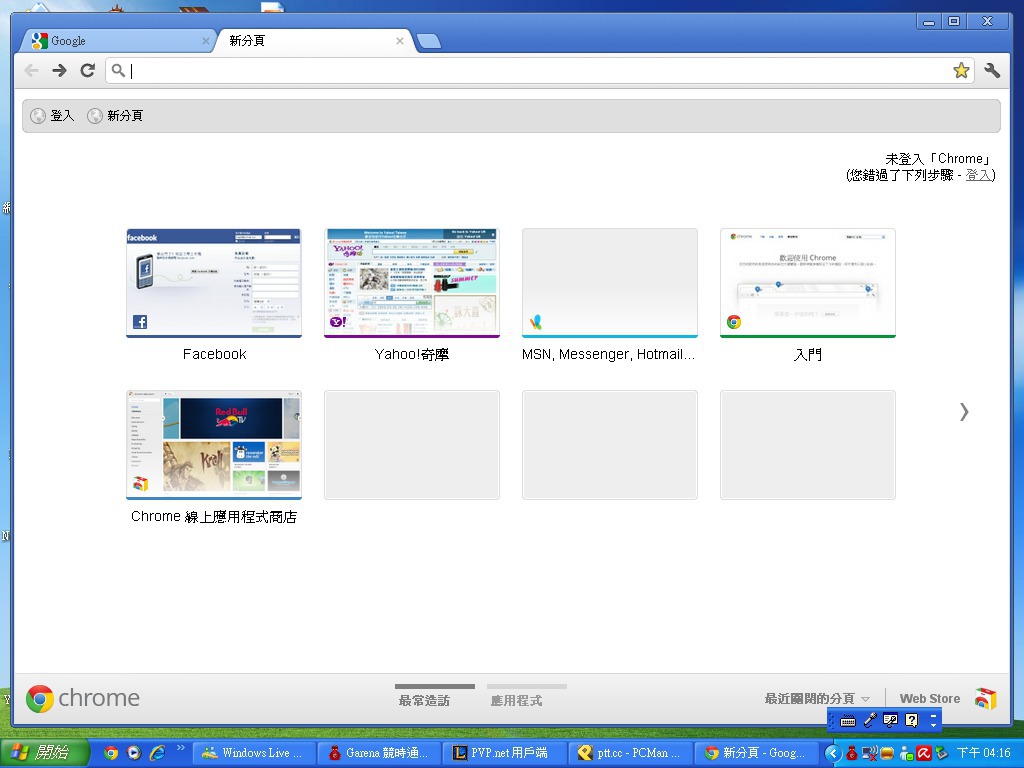The width and height of the screenshot is (1024, 768).
Task: Click the keyboard icon on language bar
Action: click(848, 721)
